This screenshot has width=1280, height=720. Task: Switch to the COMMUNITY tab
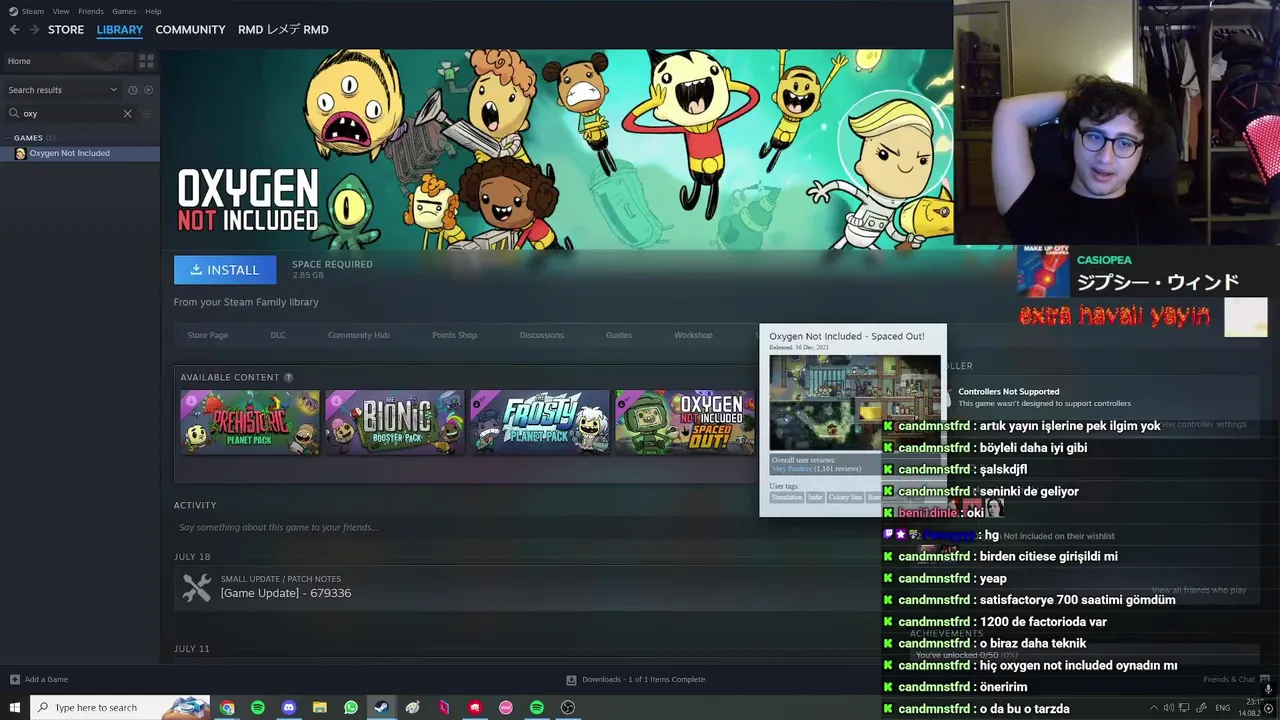tap(190, 30)
